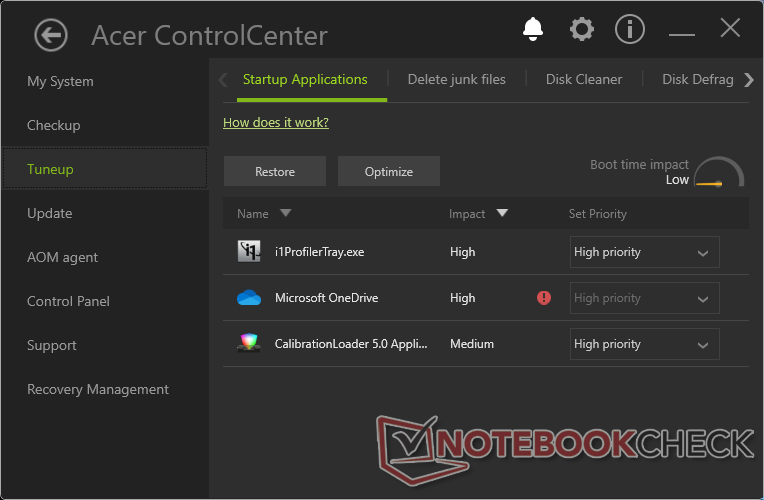This screenshot has height=500, width=764.
Task: Click the Impact column header text
Action: [467, 213]
